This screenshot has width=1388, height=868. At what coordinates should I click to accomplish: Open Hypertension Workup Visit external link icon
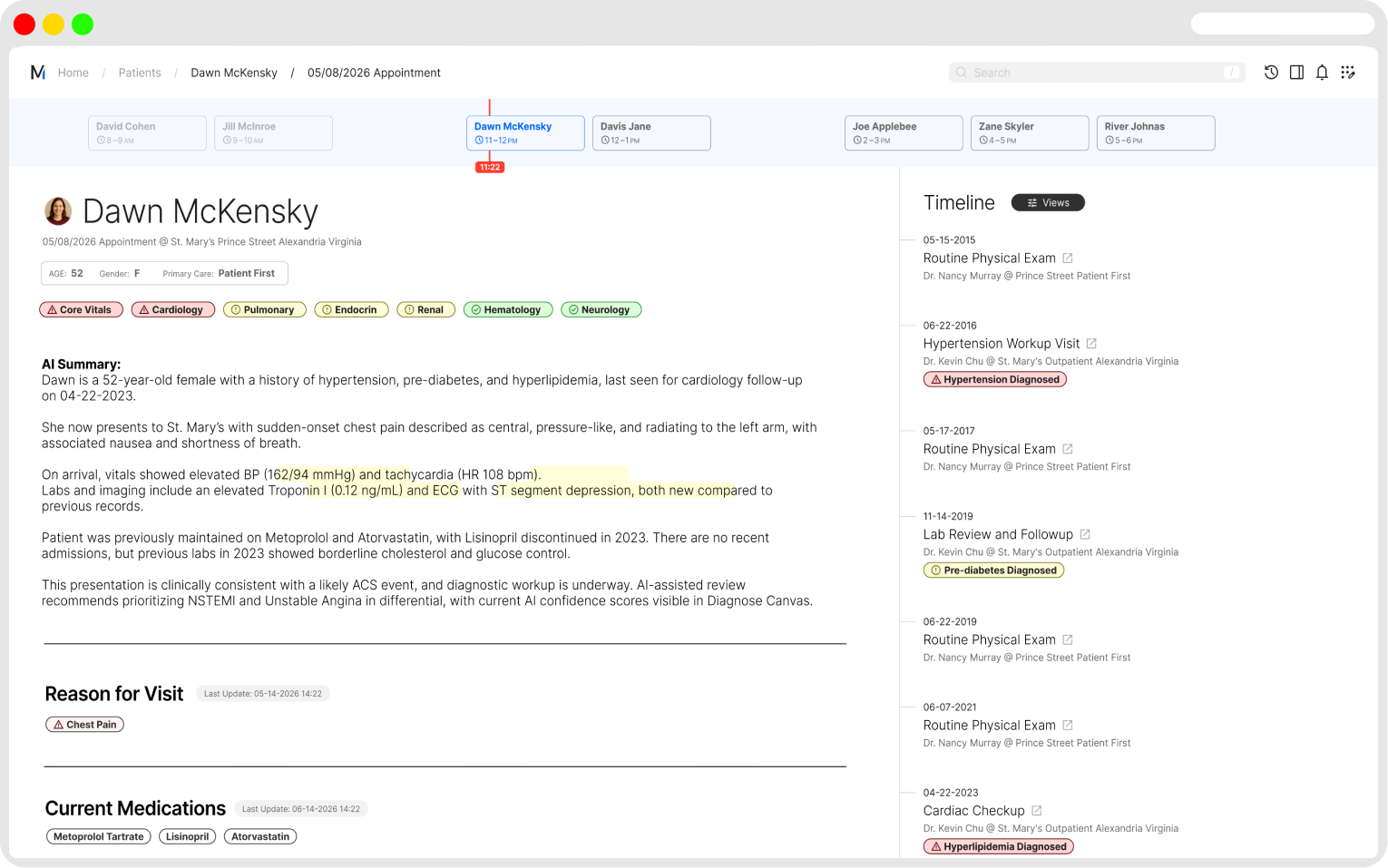pyautogui.click(x=1091, y=344)
